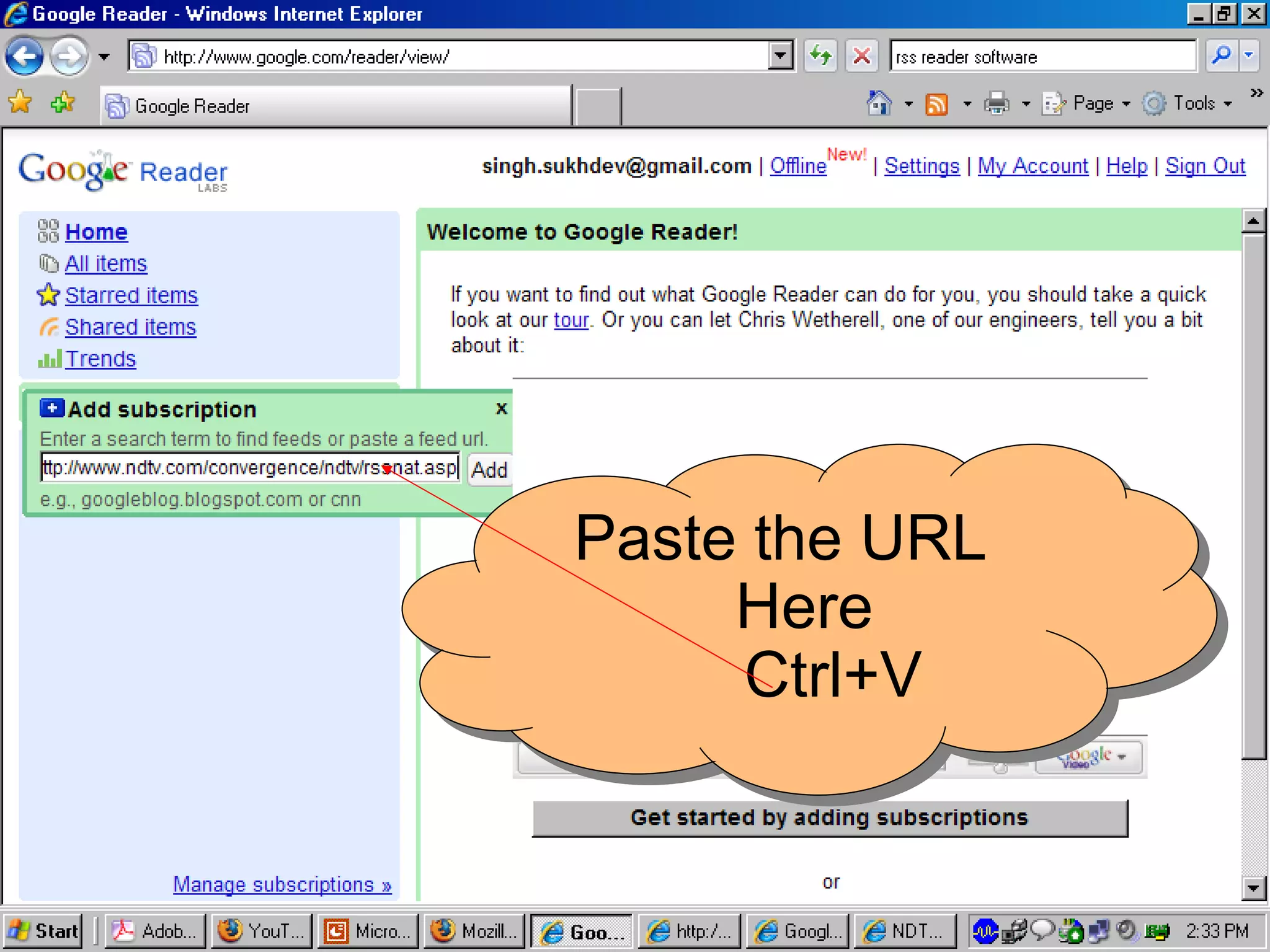Click the rss reader software search box
This screenshot has width=1270, height=952.
point(1043,56)
